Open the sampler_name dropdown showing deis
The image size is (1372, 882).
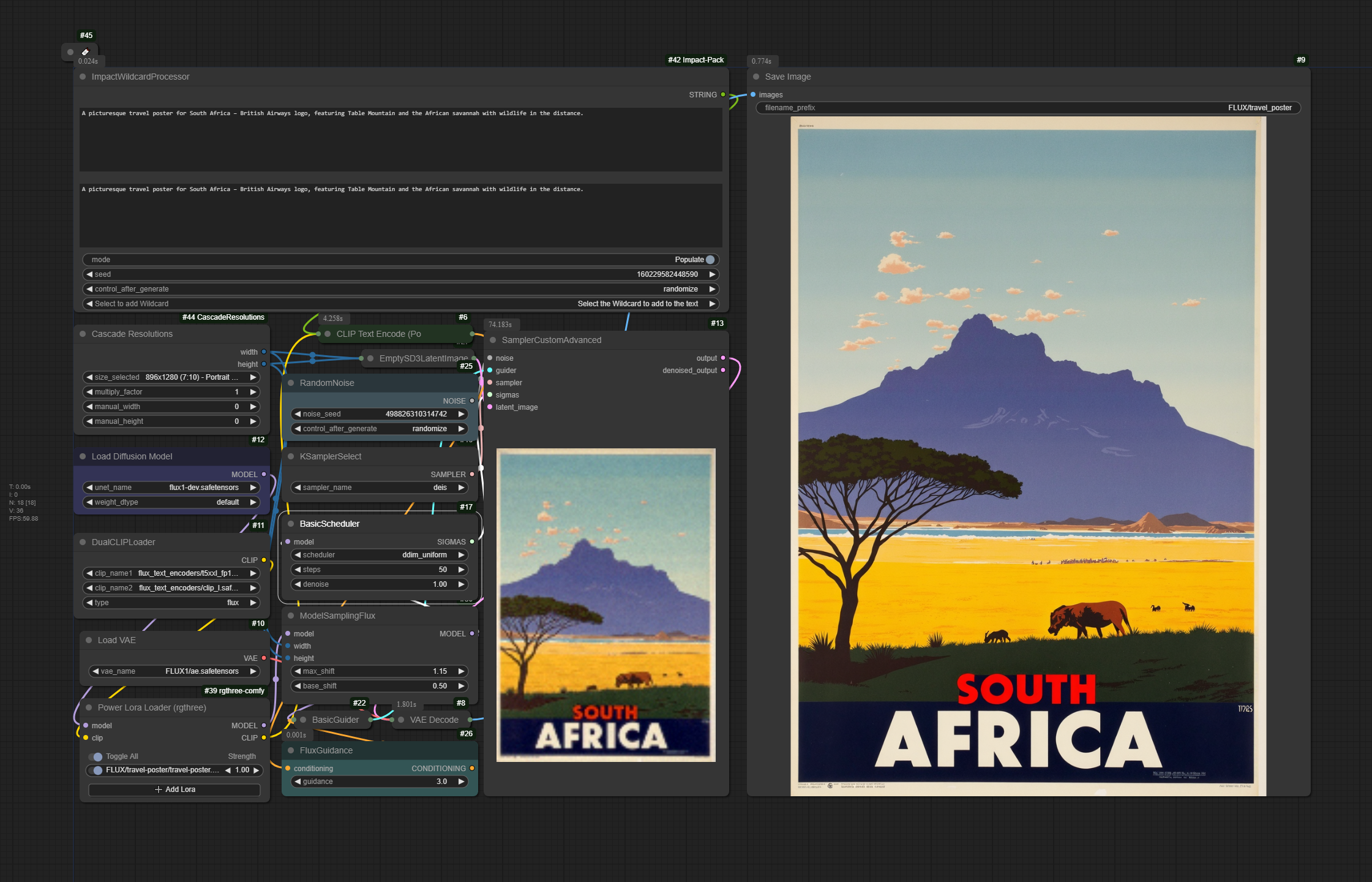pos(380,488)
